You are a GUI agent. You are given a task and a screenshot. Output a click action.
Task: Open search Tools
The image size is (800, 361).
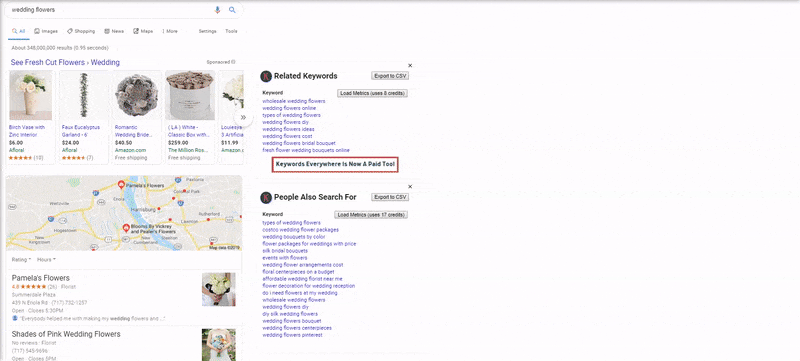pos(231,31)
